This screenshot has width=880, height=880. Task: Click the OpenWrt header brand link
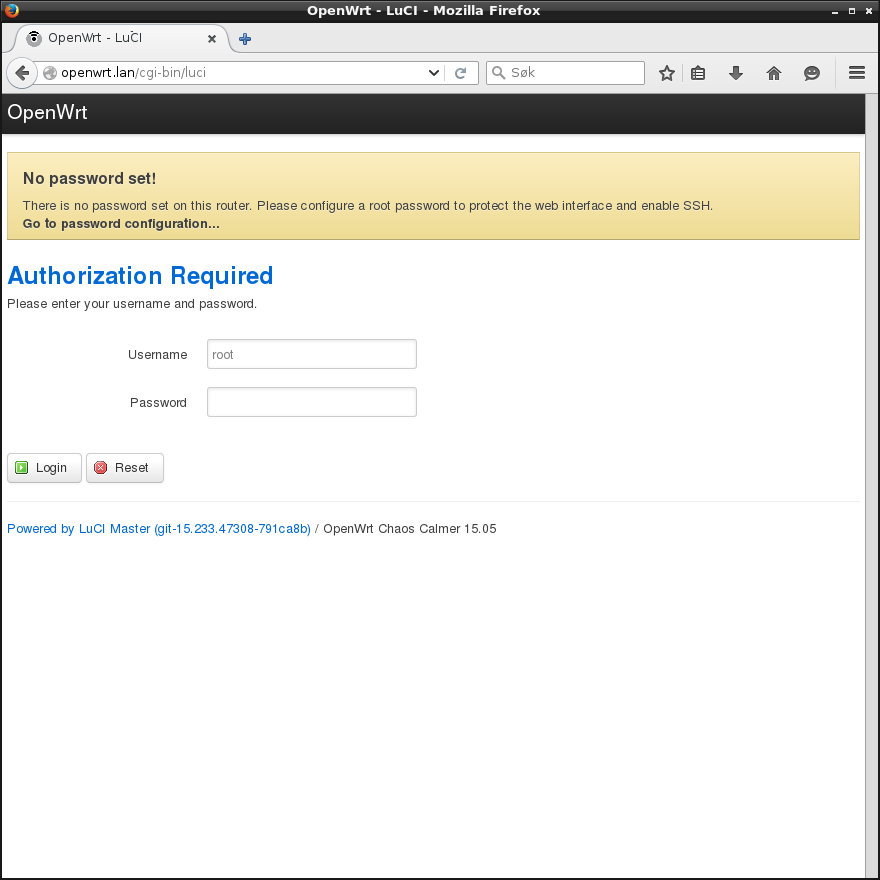pos(47,112)
